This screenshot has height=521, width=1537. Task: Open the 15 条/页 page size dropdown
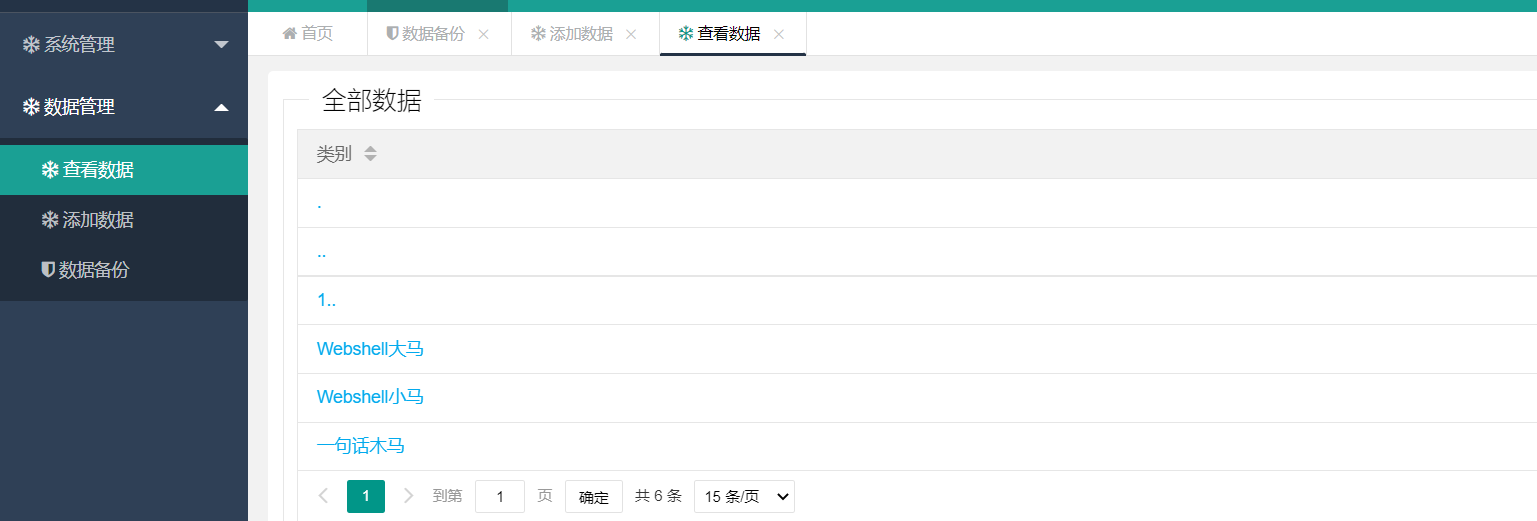tap(744, 497)
